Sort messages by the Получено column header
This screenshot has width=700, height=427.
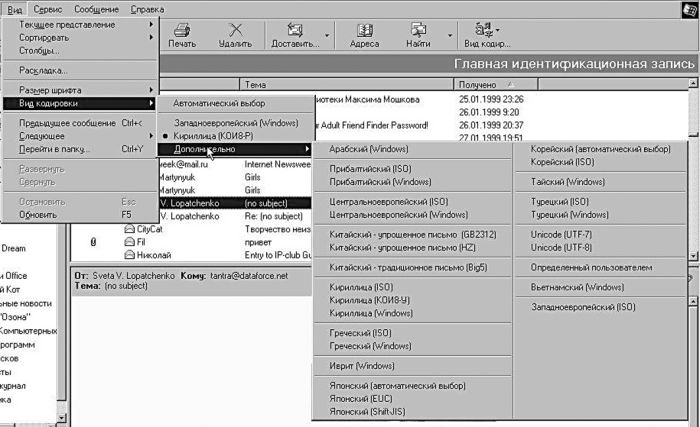[482, 85]
